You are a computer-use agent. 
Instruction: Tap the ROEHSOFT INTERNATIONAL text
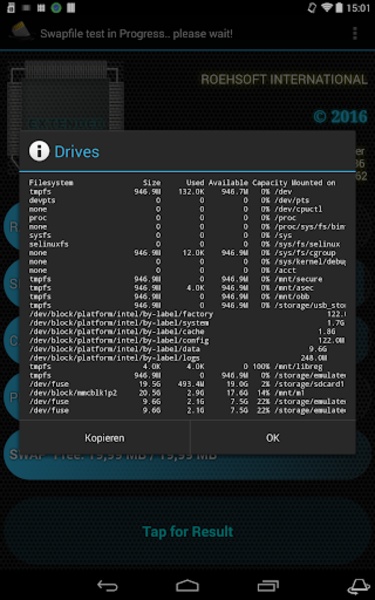point(284,79)
